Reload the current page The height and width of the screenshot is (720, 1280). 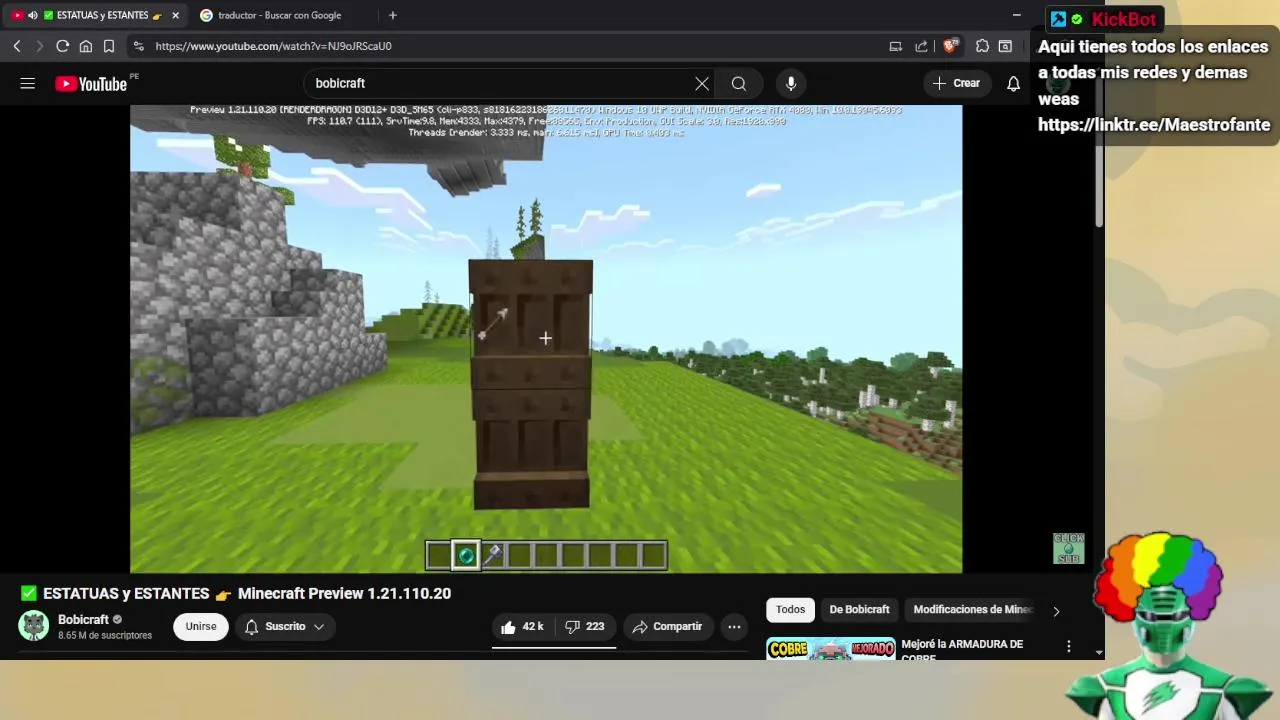pos(62,46)
